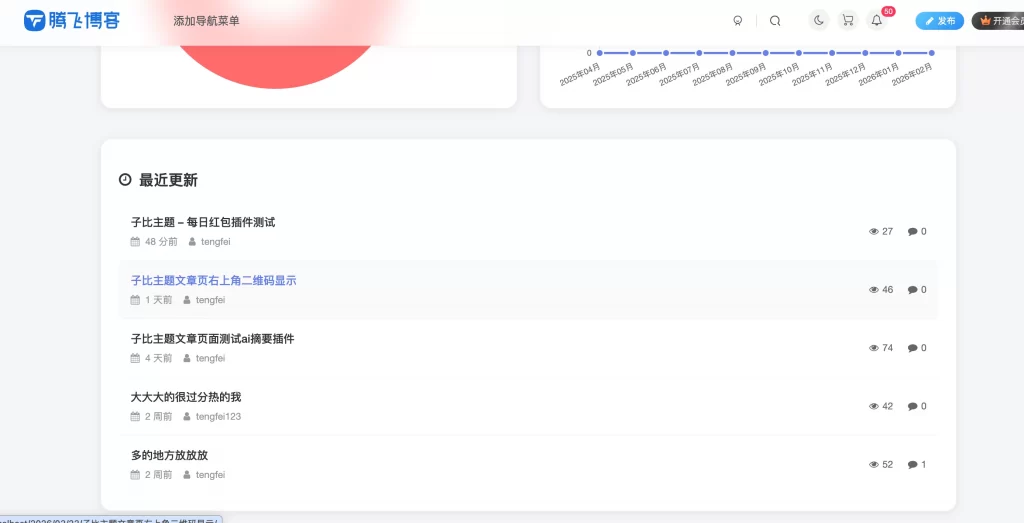Click the 48 分前 date text
1024x523 pixels.
coord(161,242)
